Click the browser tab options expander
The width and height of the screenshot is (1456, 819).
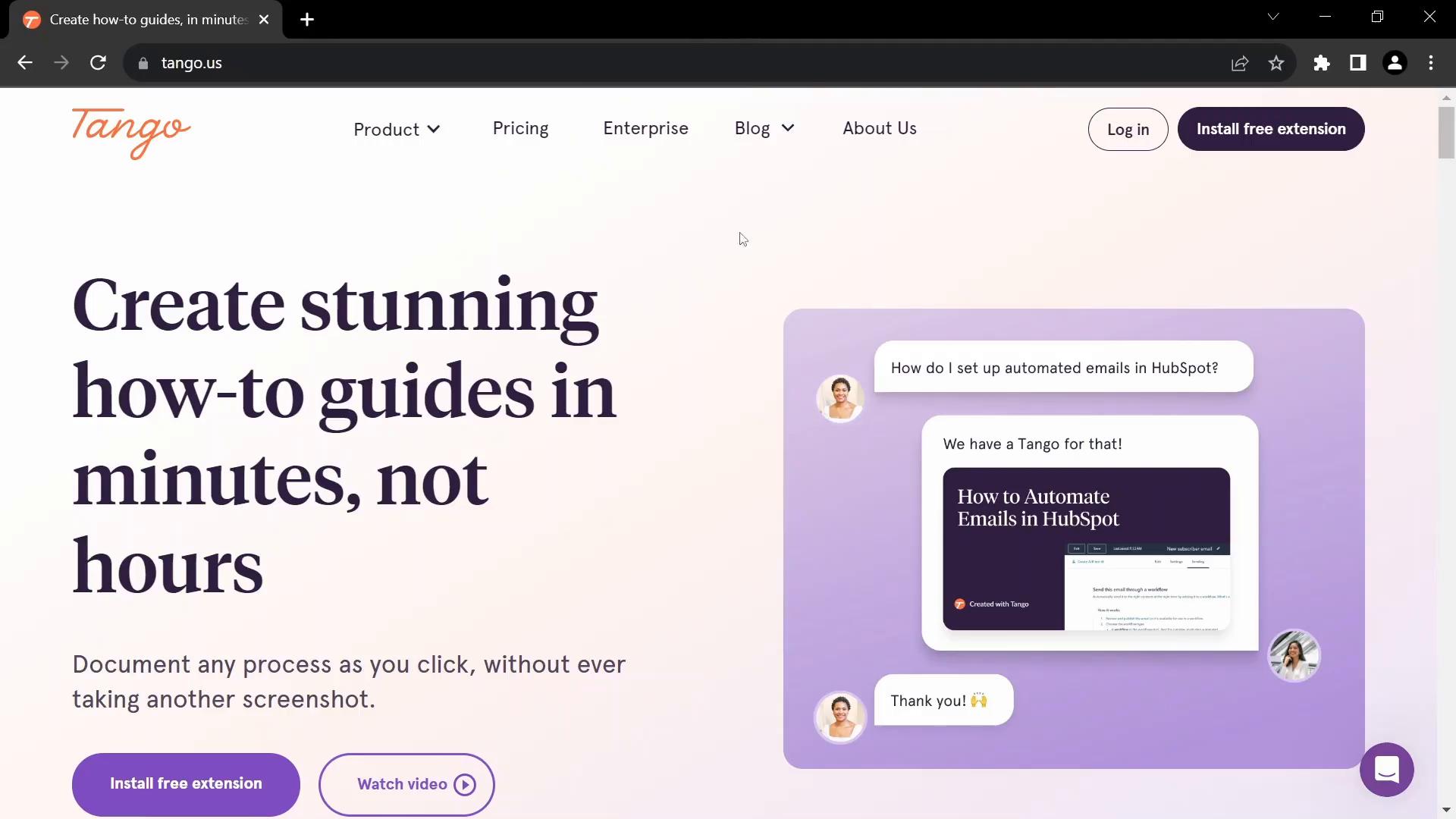tap(1273, 16)
